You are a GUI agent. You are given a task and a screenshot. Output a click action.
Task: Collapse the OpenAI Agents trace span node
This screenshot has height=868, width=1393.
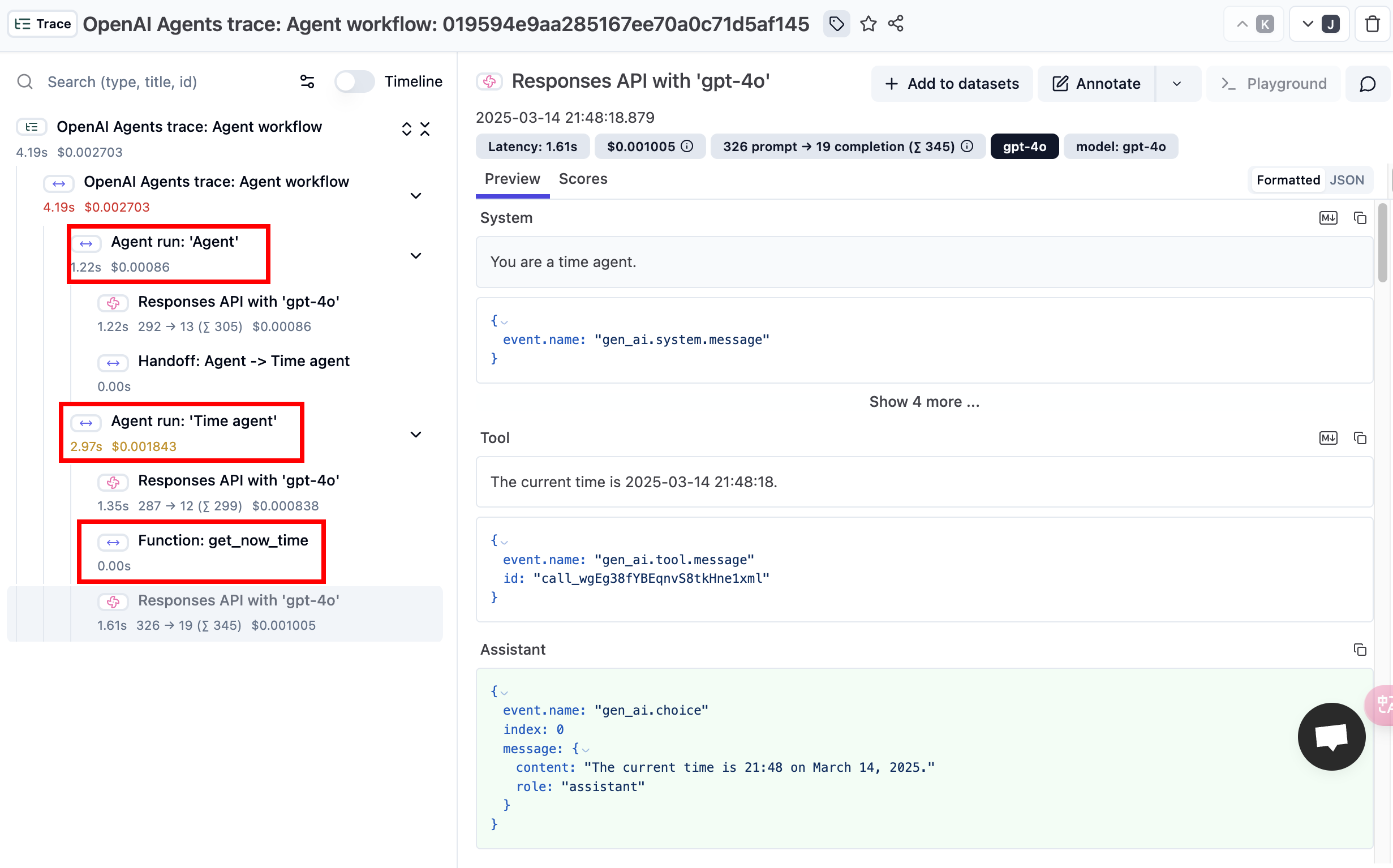pyautogui.click(x=415, y=196)
